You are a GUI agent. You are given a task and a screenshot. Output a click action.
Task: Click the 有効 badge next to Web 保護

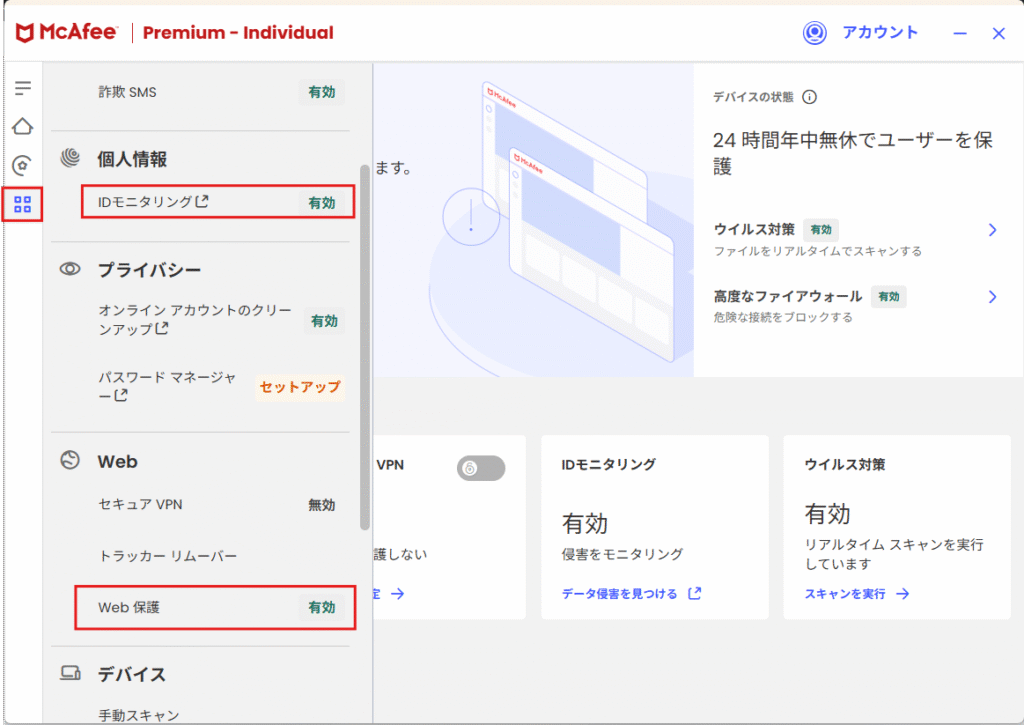[321, 607]
